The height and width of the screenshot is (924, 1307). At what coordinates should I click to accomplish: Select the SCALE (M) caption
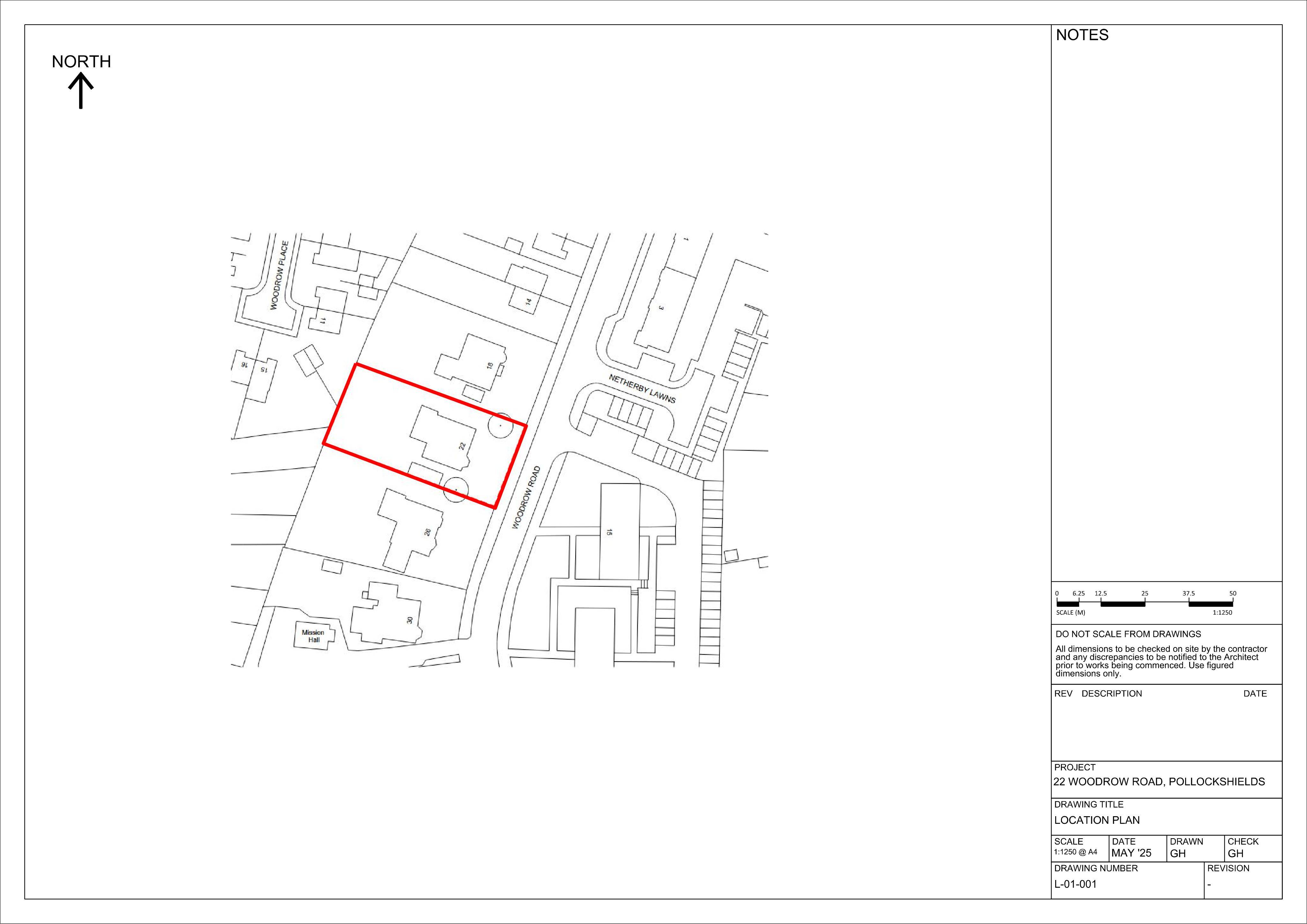coord(1070,613)
